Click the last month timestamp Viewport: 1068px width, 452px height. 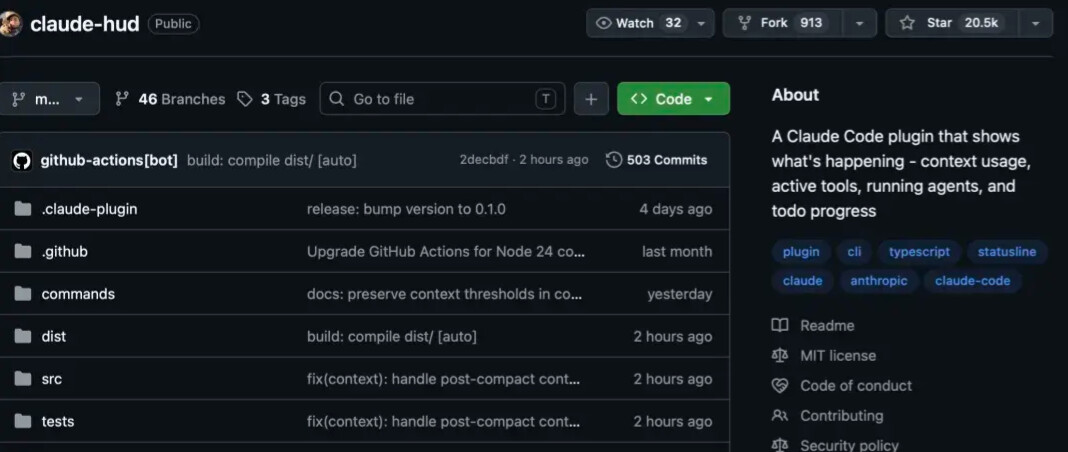677,251
